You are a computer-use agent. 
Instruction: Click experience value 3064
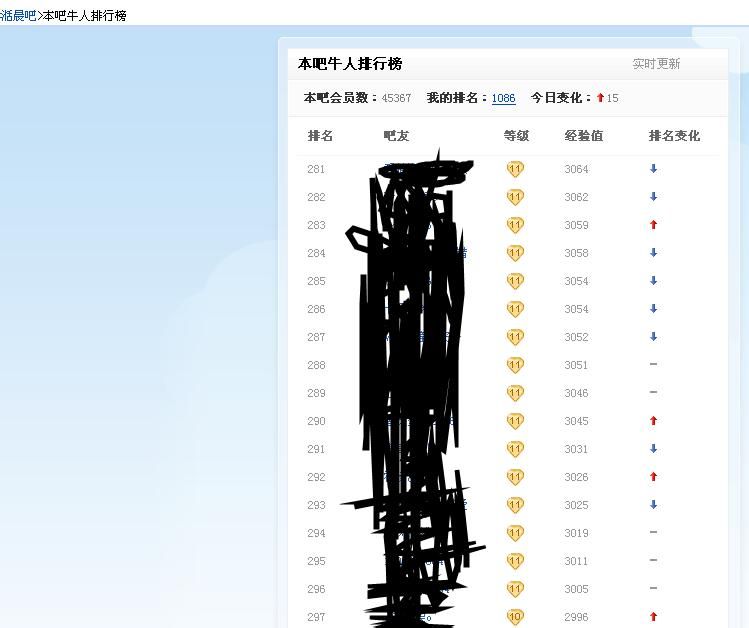point(577,169)
